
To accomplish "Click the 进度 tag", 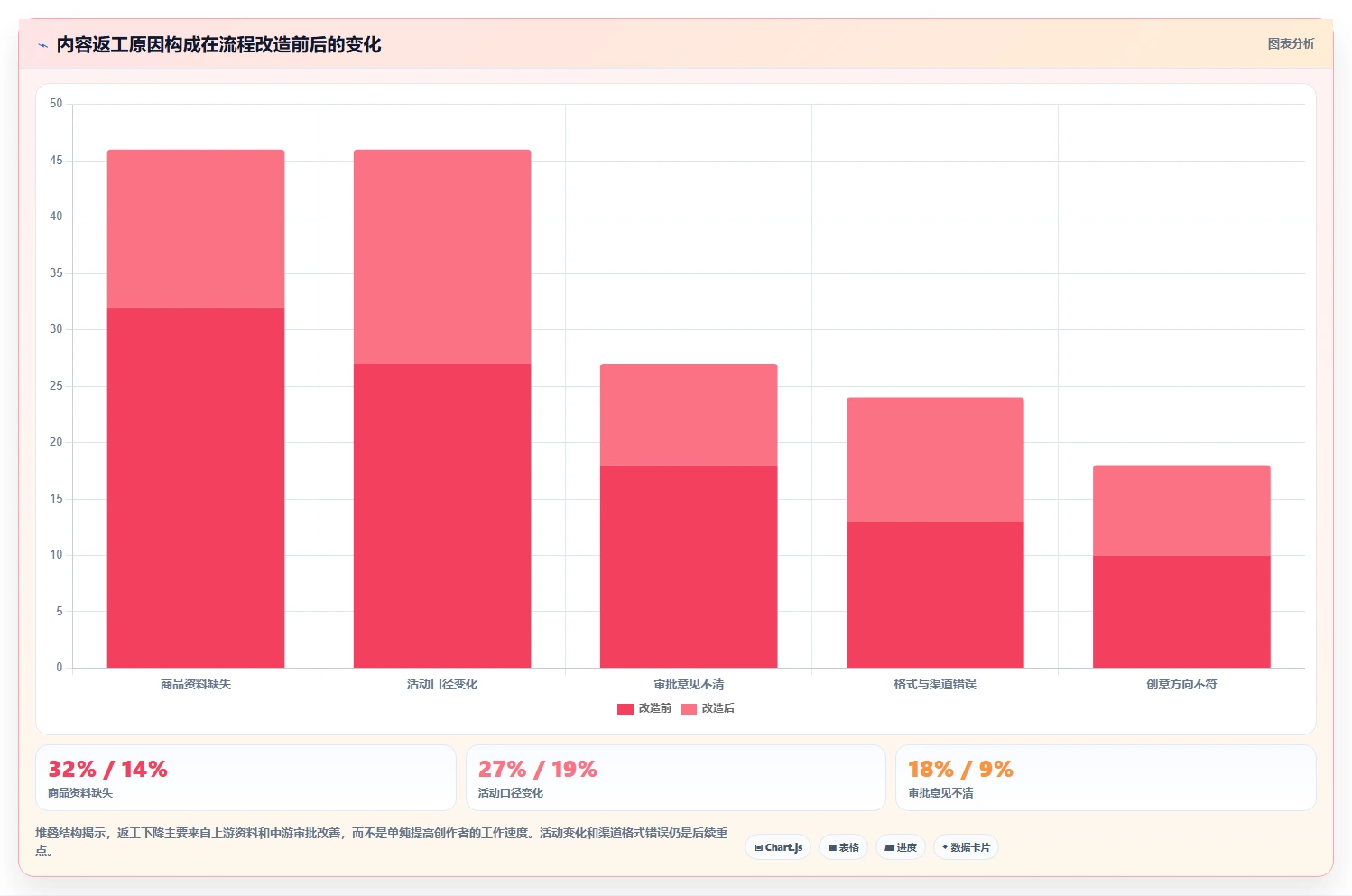I will tap(901, 847).
